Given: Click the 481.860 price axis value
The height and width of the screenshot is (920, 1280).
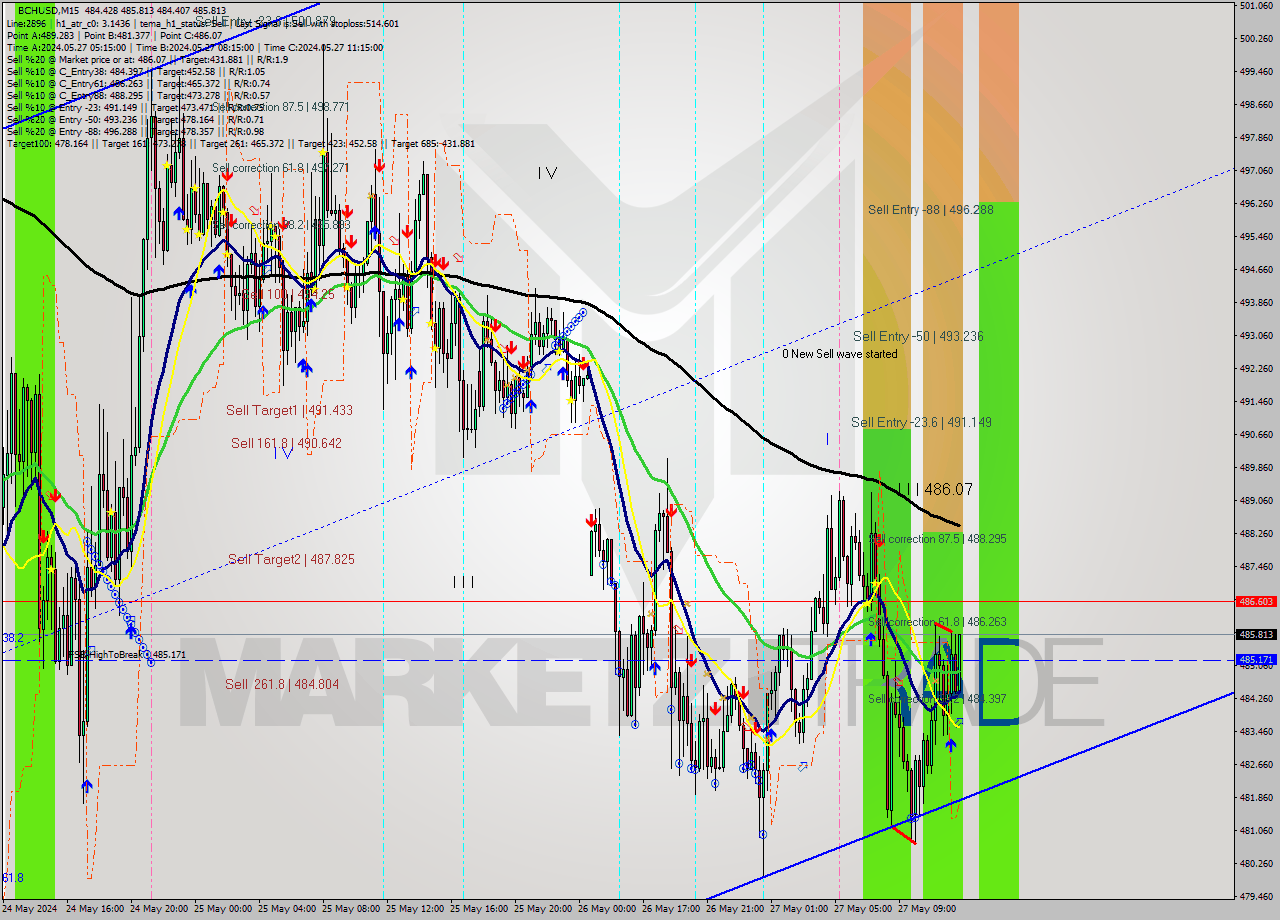Looking at the screenshot, I should (1256, 798).
